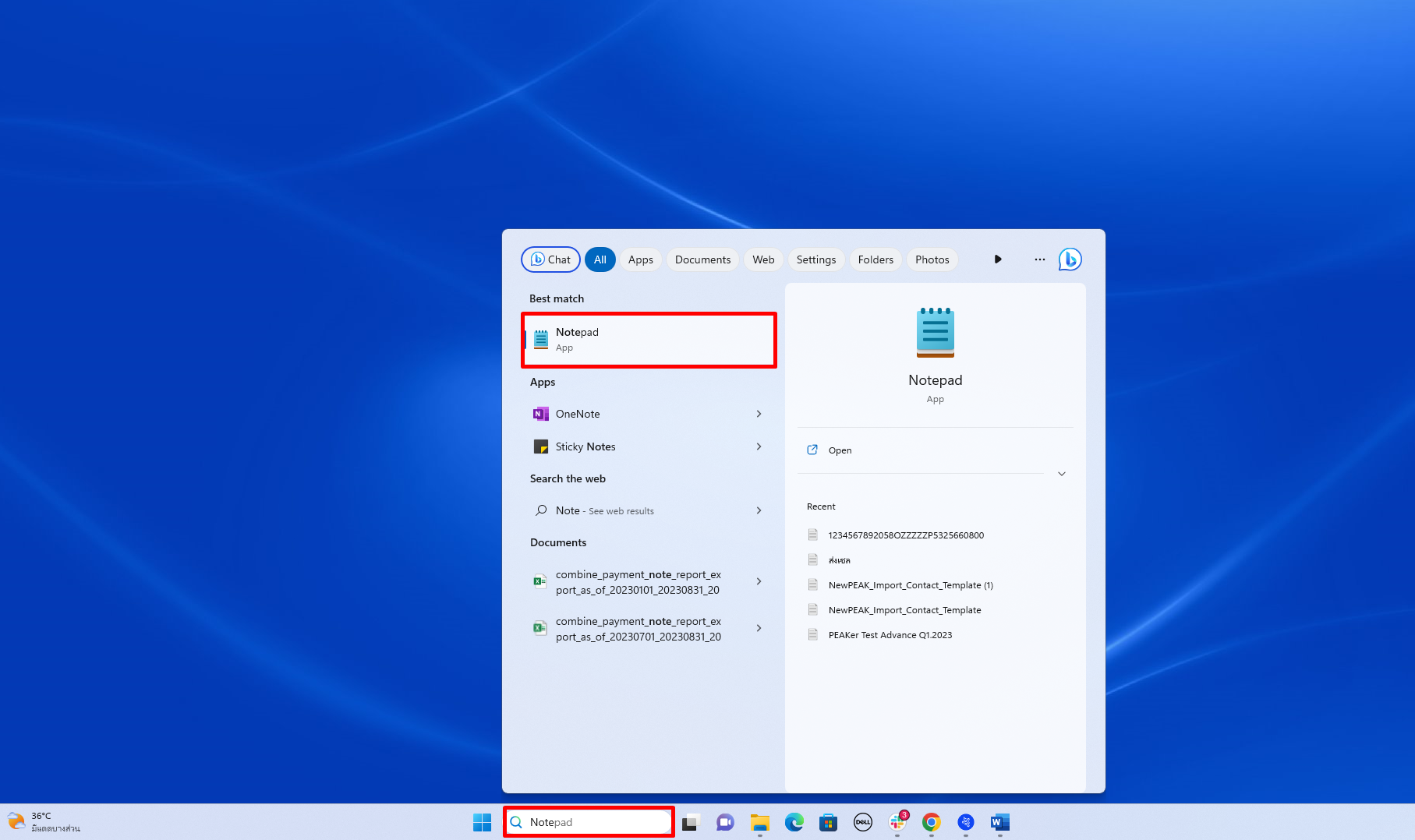Screen dimensions: 1415x840
Task: Switch to the Chat tab
Action: [550, 259]
